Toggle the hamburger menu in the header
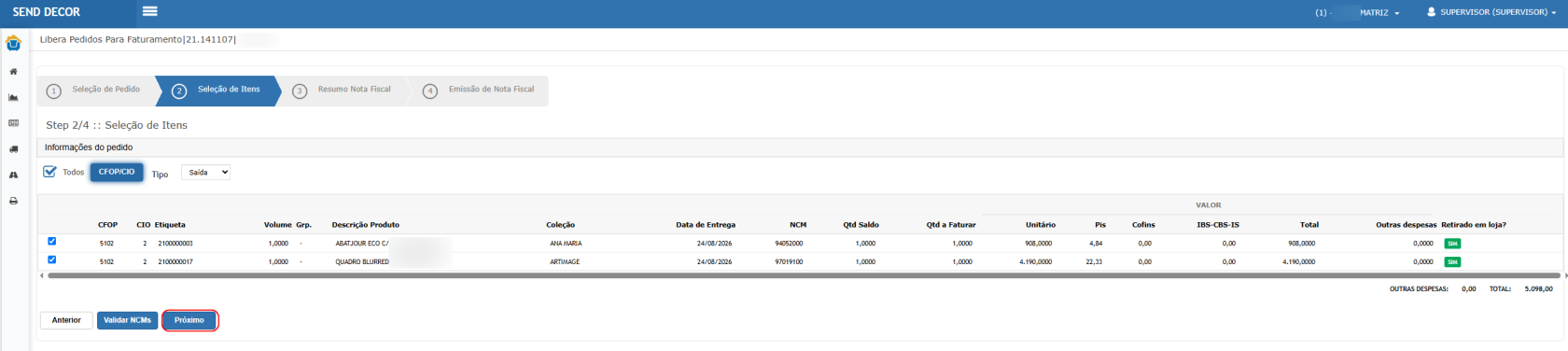 [149, 12]
